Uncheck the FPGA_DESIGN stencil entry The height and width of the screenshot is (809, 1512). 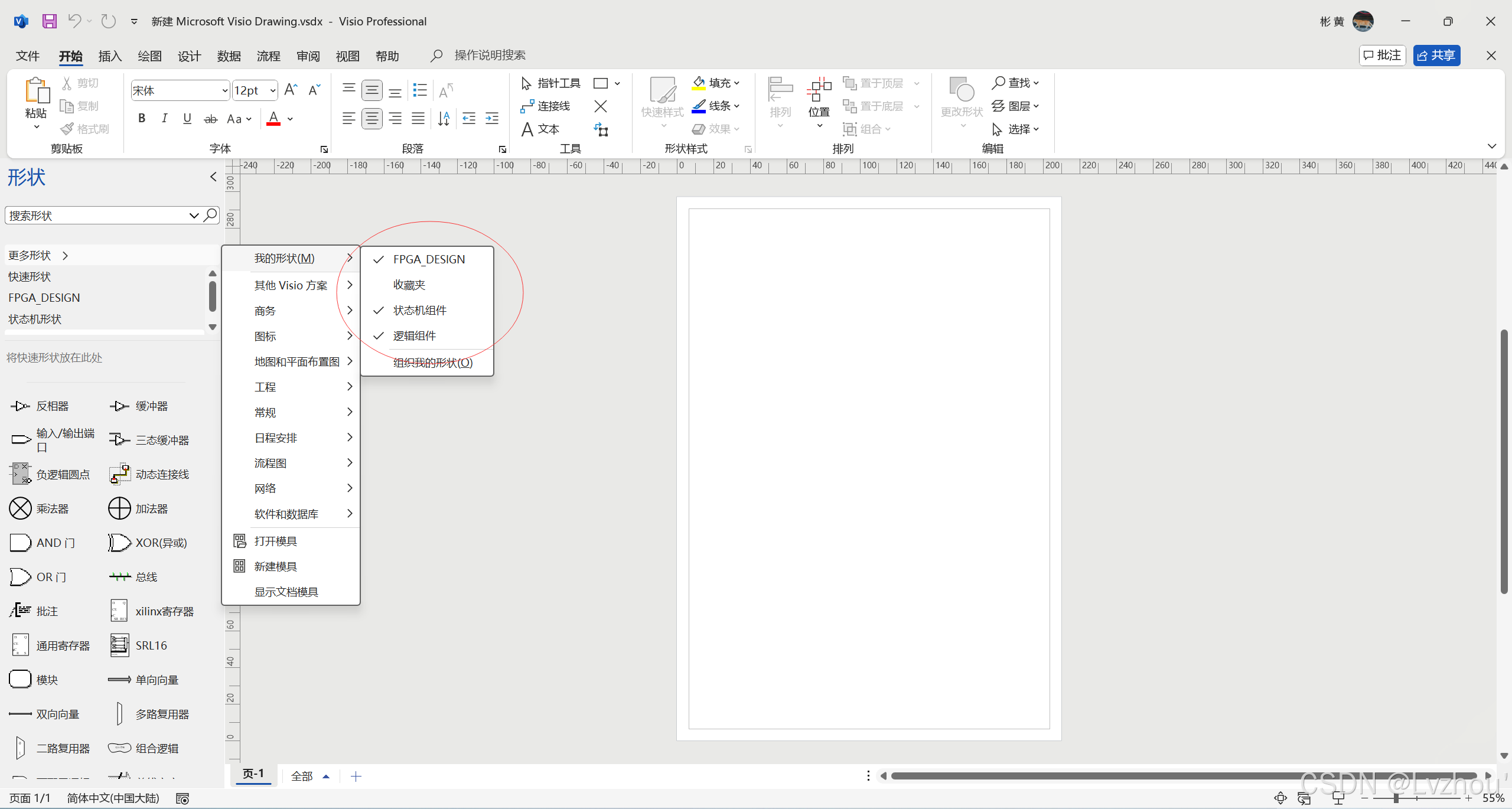(429, 259)
